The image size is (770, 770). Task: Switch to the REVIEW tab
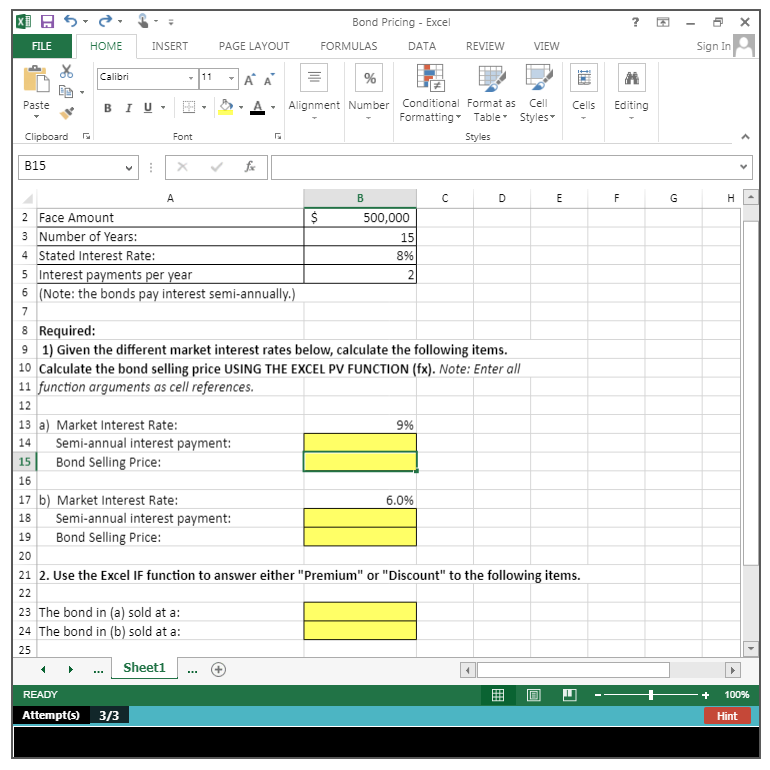tap(485, 46)
